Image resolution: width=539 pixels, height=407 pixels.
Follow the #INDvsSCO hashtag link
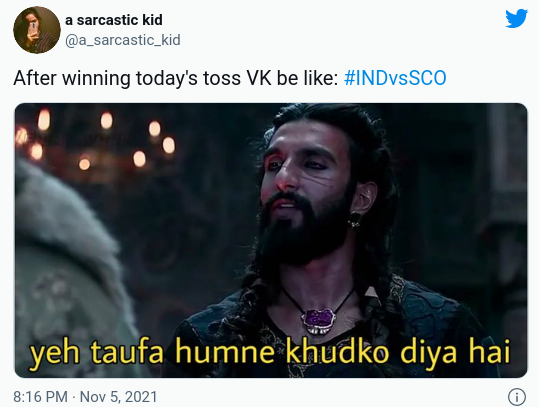pos(395,78)
